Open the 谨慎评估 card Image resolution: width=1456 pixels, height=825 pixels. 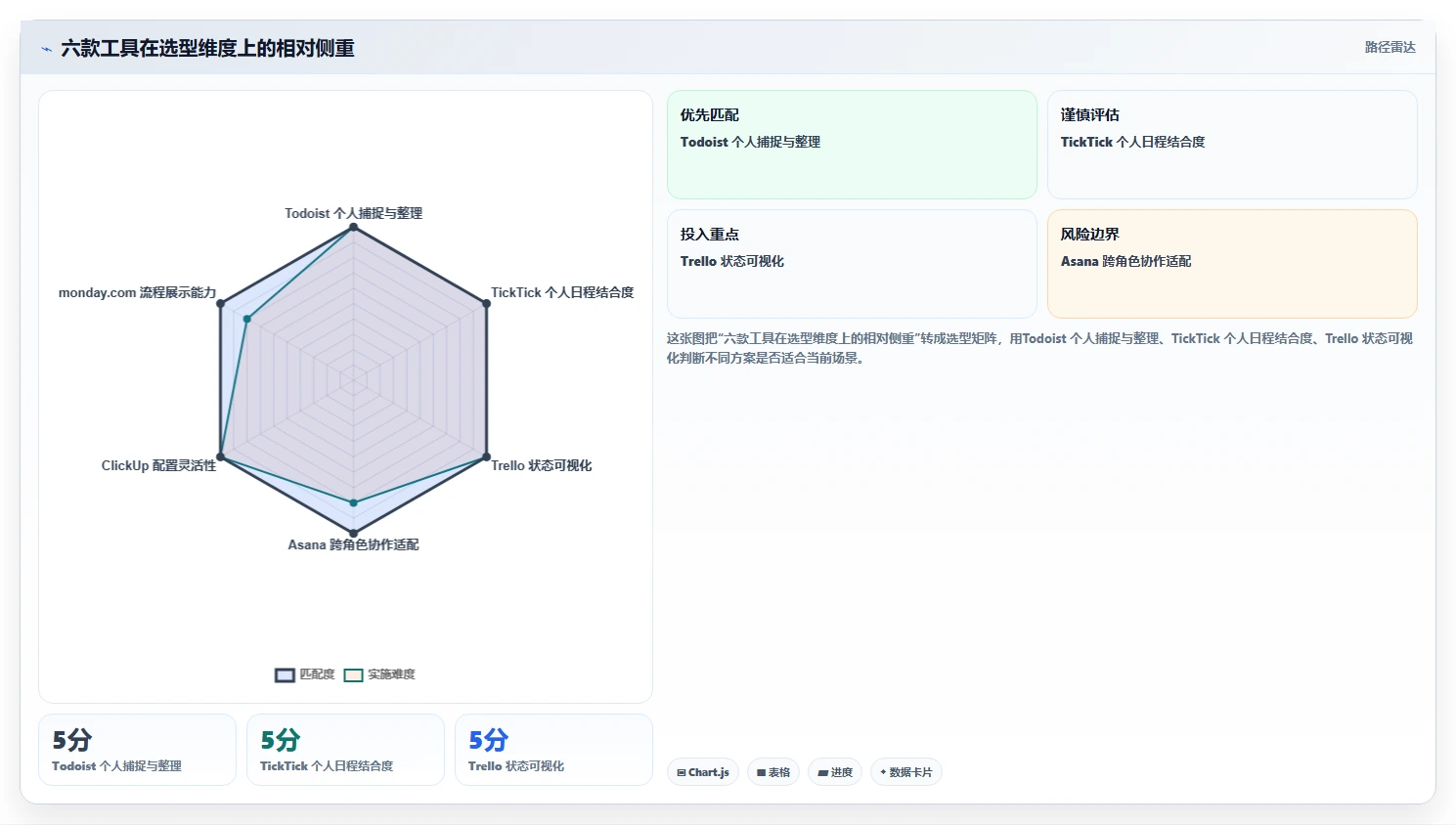pyautogui.click(x=1232, y=145)
